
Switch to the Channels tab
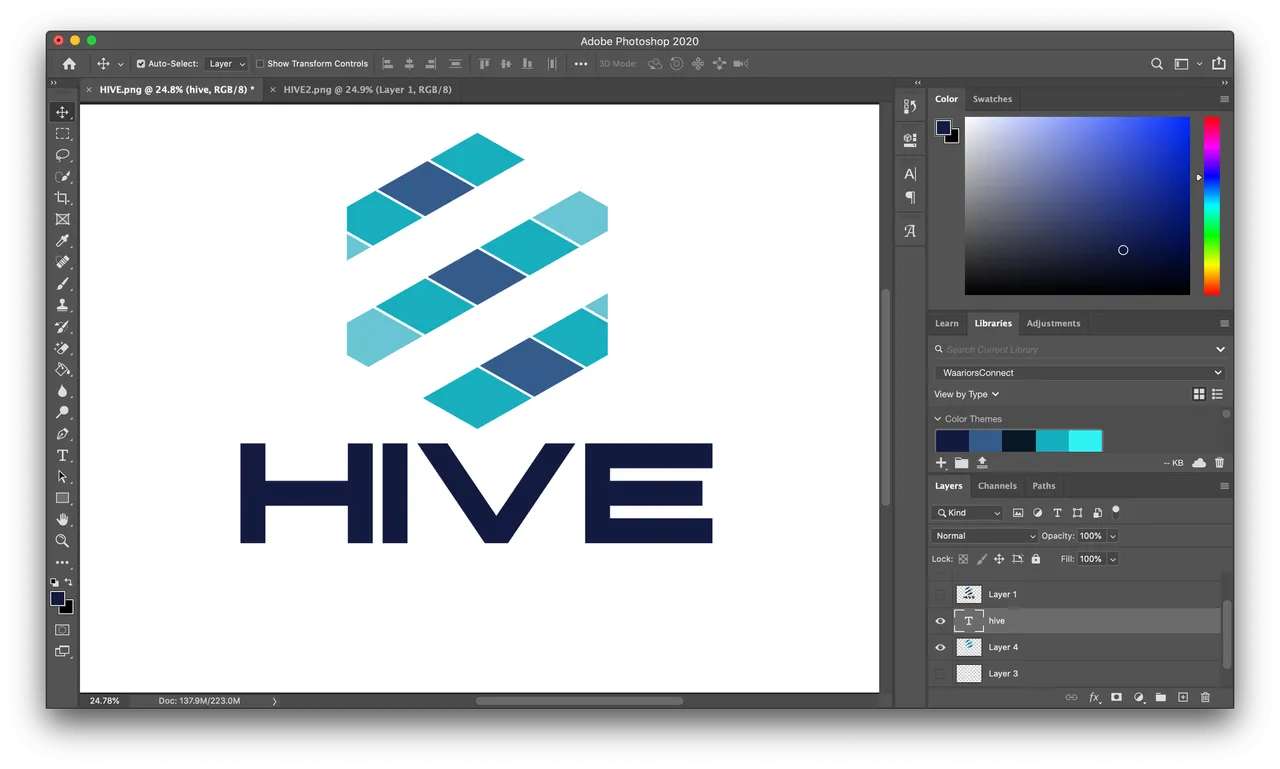pos(997,486)
